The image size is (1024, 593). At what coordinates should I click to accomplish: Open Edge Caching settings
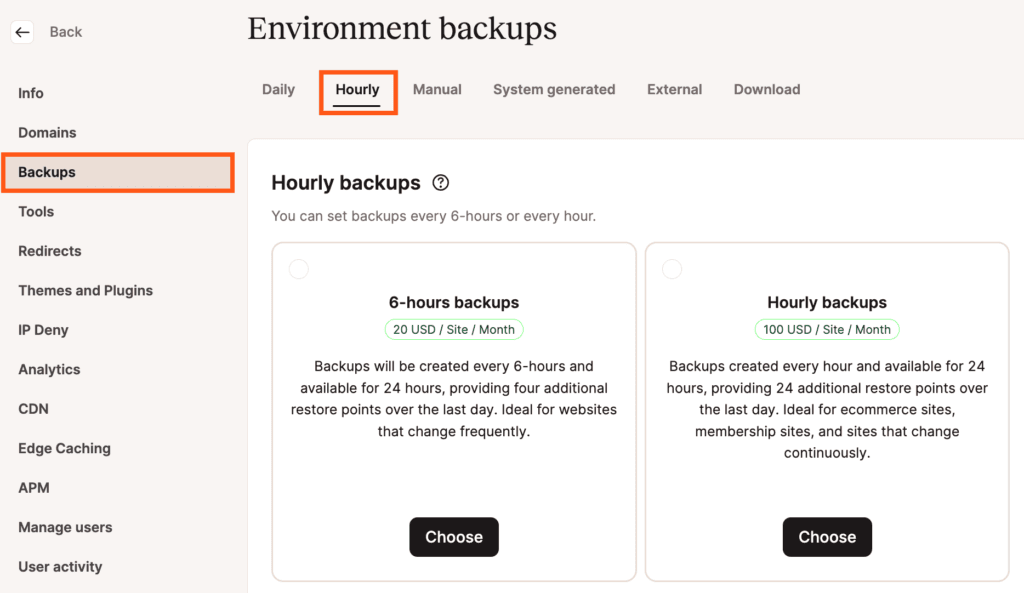point(64,448)
